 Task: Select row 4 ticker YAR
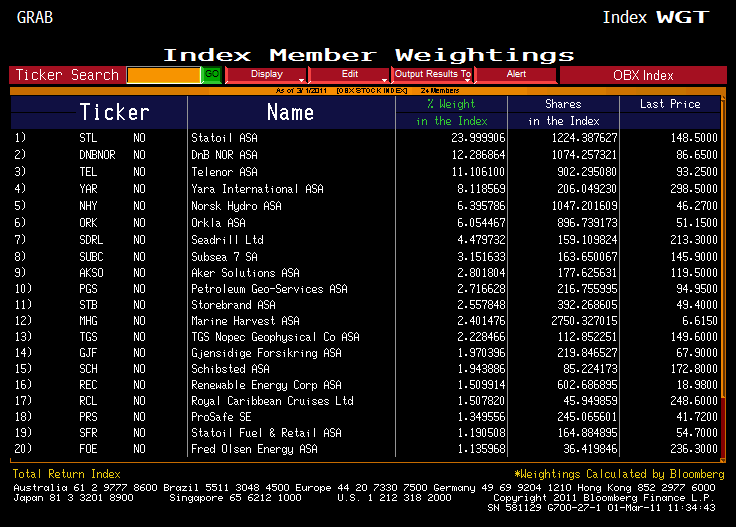tap(88, 189)
